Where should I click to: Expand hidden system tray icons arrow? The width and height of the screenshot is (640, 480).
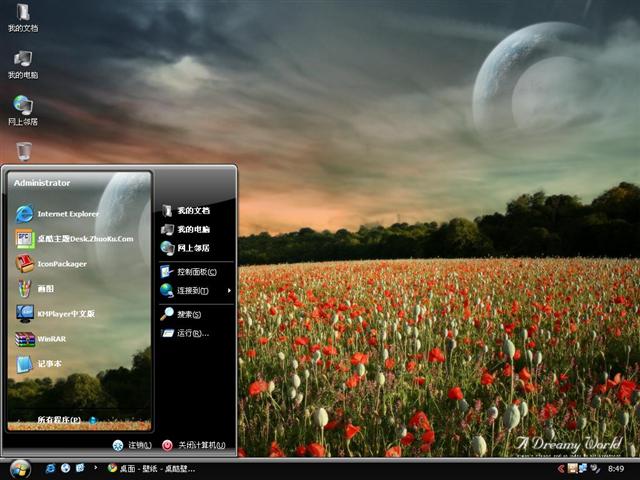(x=560, y=468)
